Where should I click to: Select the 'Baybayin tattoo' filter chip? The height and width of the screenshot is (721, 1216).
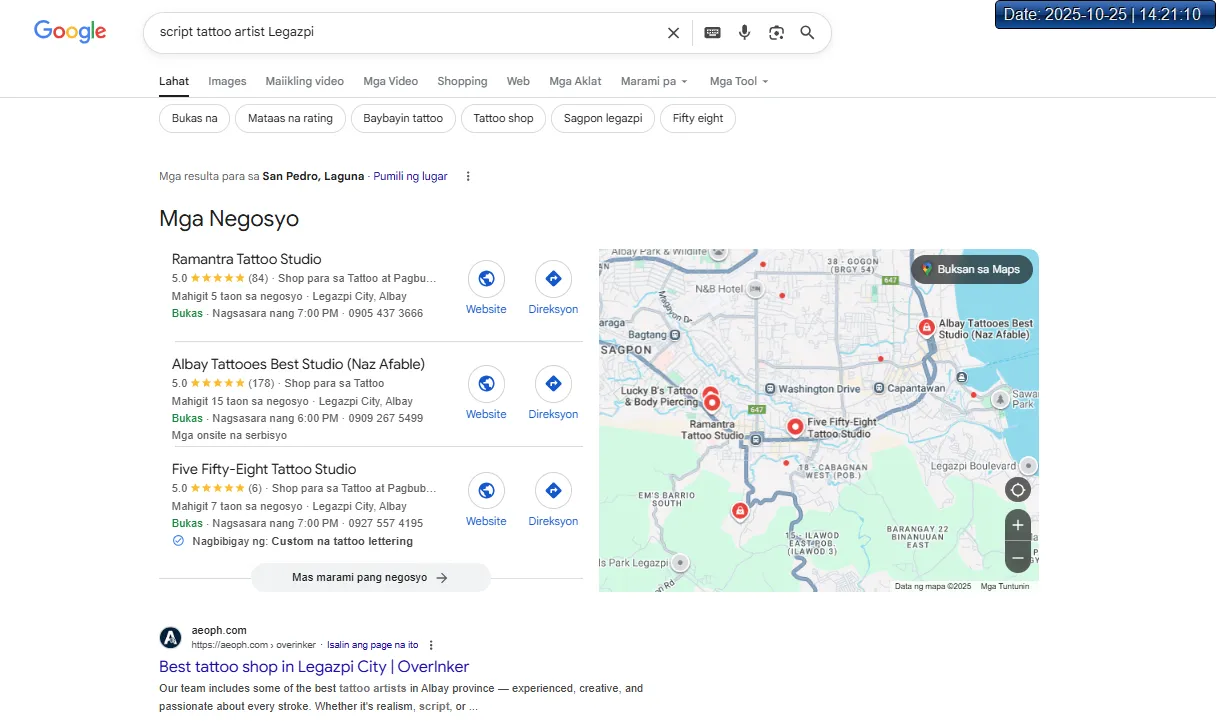pos(403,118)
